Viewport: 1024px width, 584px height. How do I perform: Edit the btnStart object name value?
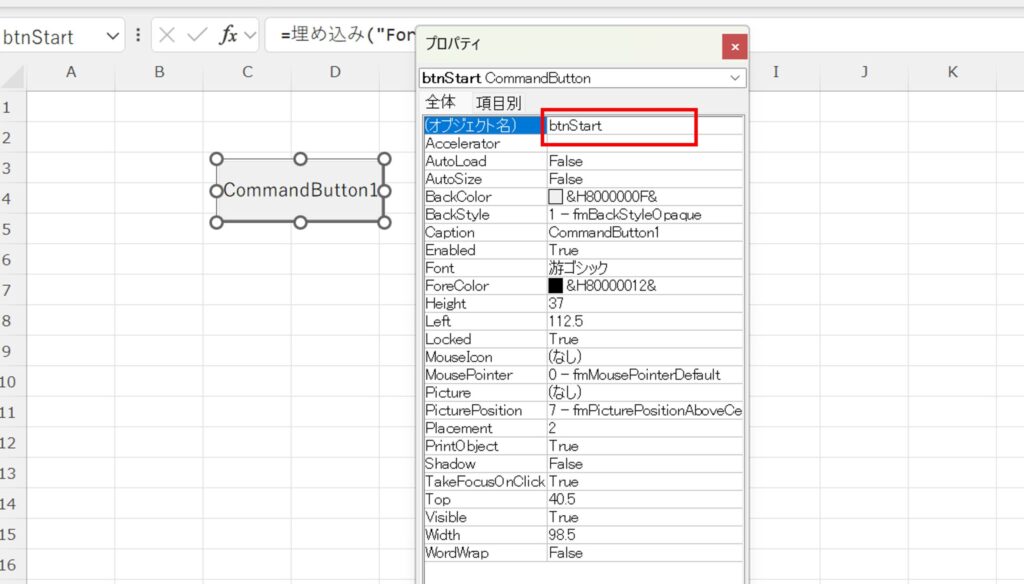pos(645,125)
